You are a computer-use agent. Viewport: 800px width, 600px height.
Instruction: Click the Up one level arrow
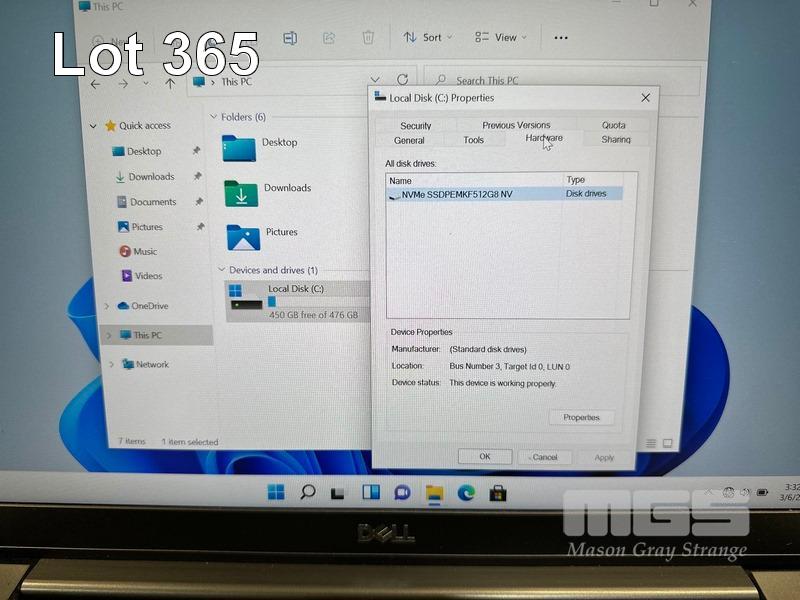[170, 83]
